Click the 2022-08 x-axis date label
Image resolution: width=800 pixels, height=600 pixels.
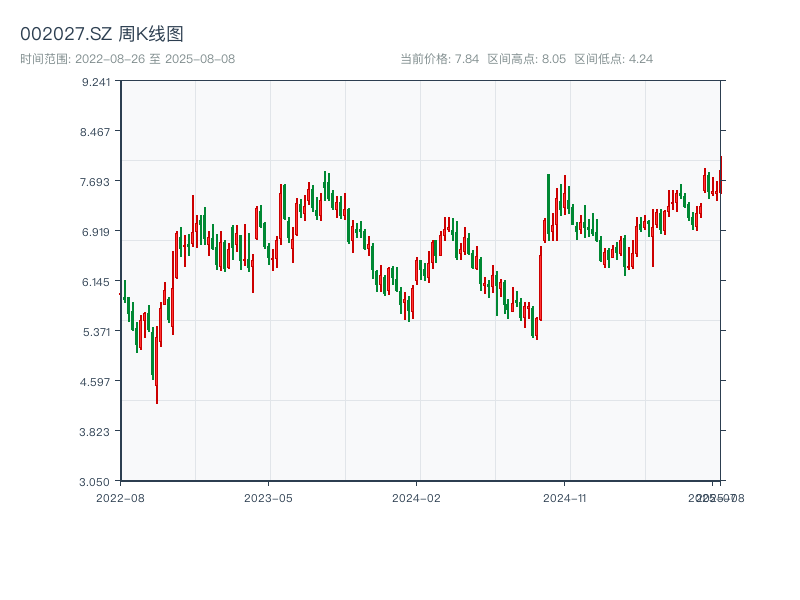click(x=120, y=497)
